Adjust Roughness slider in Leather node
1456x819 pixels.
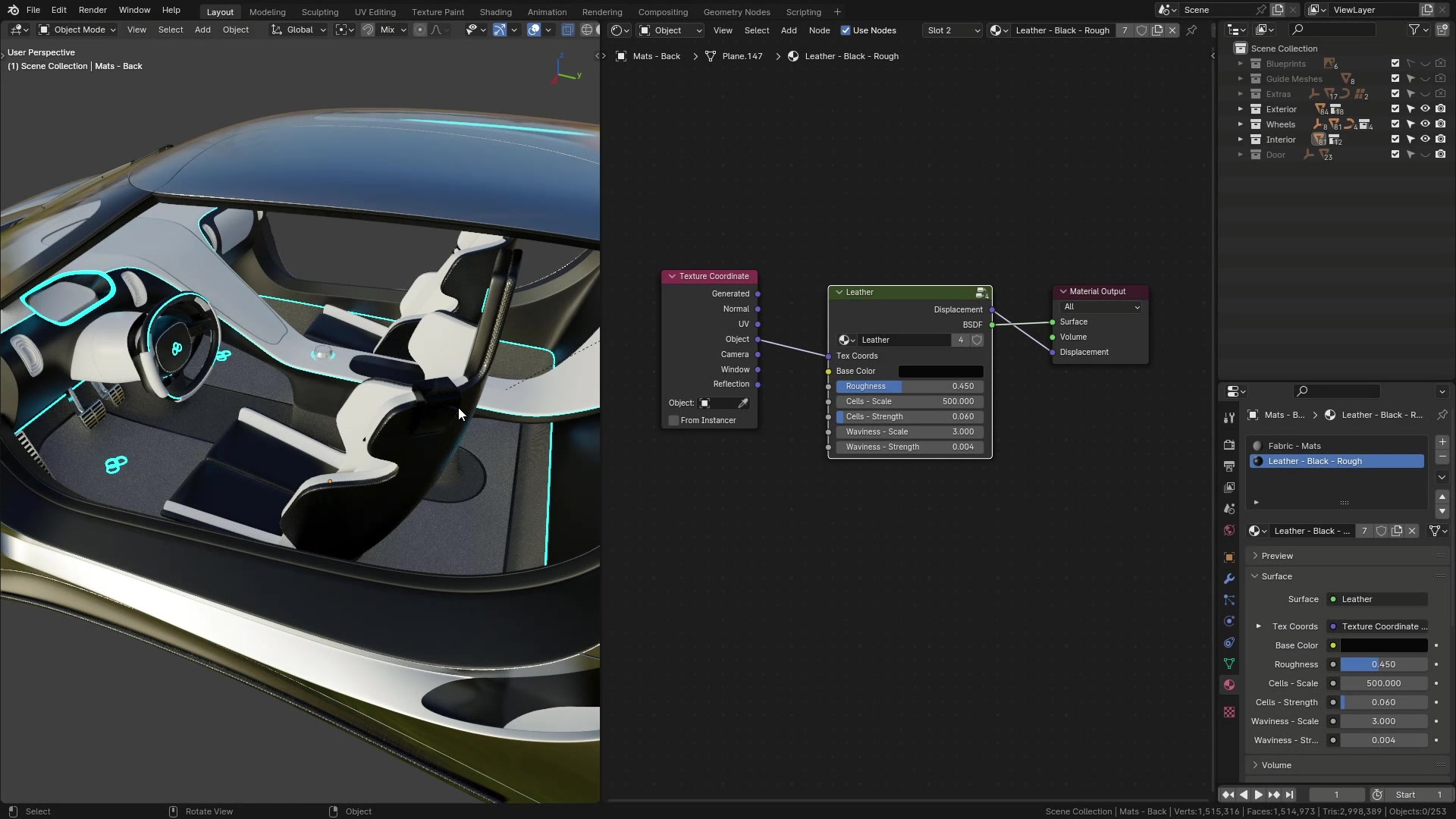(909, 386)
